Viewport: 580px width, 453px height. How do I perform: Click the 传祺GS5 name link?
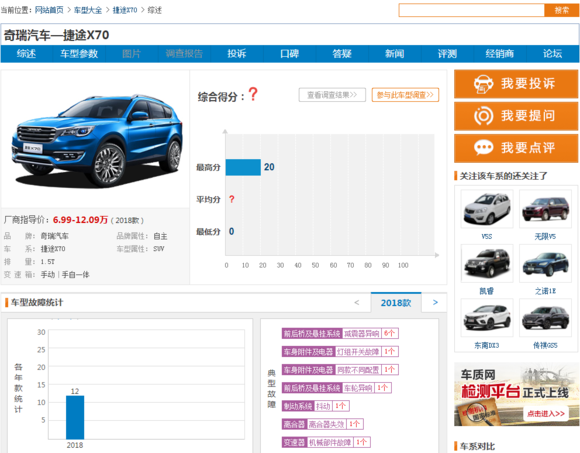(545, 345)
